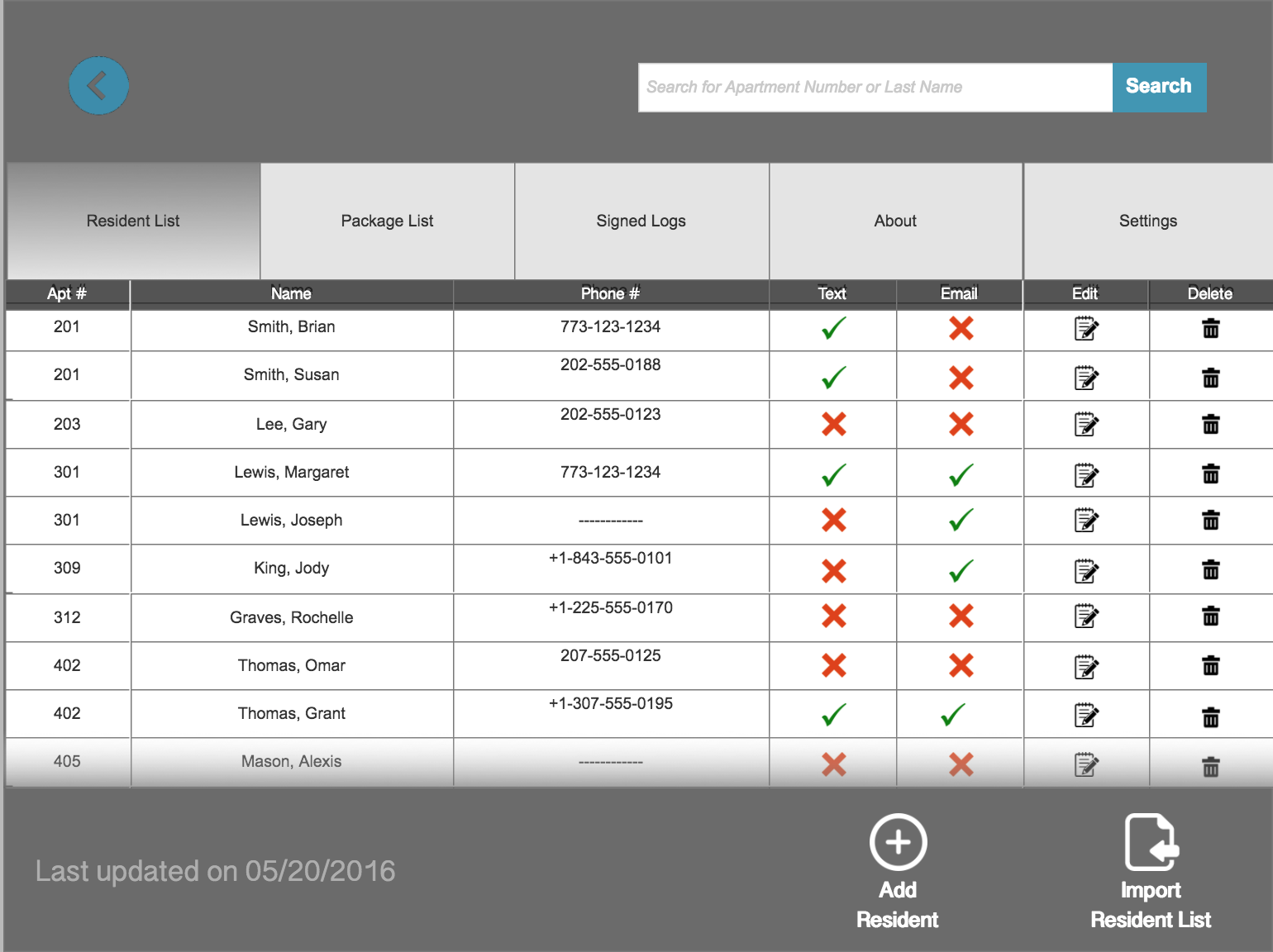
Task: Open the edit icon for Smith, Brian
Action: click(1086, 329)
